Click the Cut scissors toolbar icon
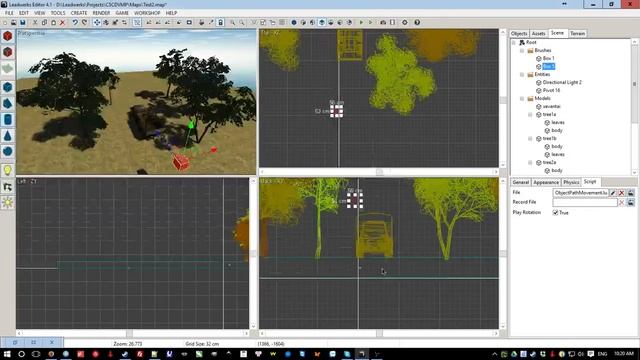Image resolution: width=640 pixels, height=360 pixels. [x=35, y=22]
